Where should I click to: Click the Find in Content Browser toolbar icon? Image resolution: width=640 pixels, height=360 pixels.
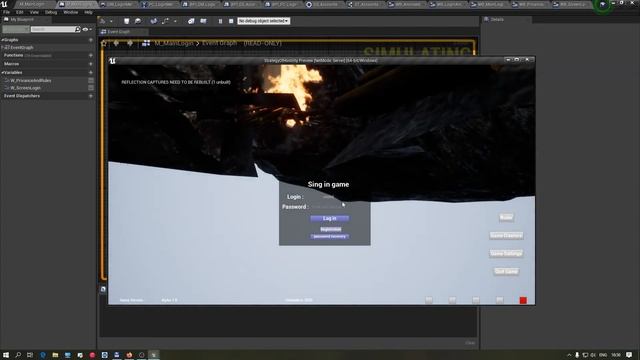(x=138, y=21)
